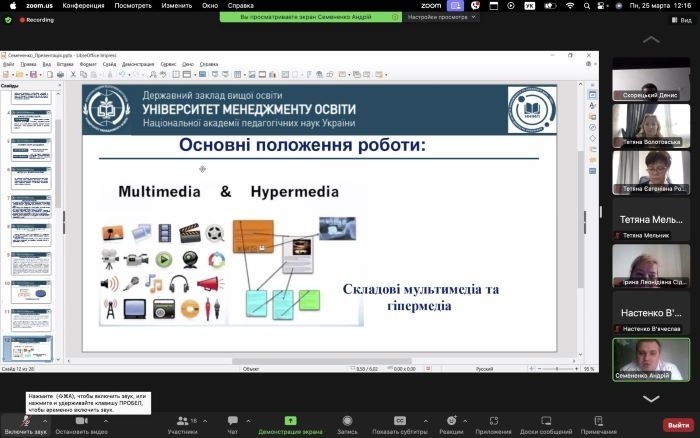This screenshot has width=700, height=438.
Task: Open the Участники participants panel
Action: 182,423
